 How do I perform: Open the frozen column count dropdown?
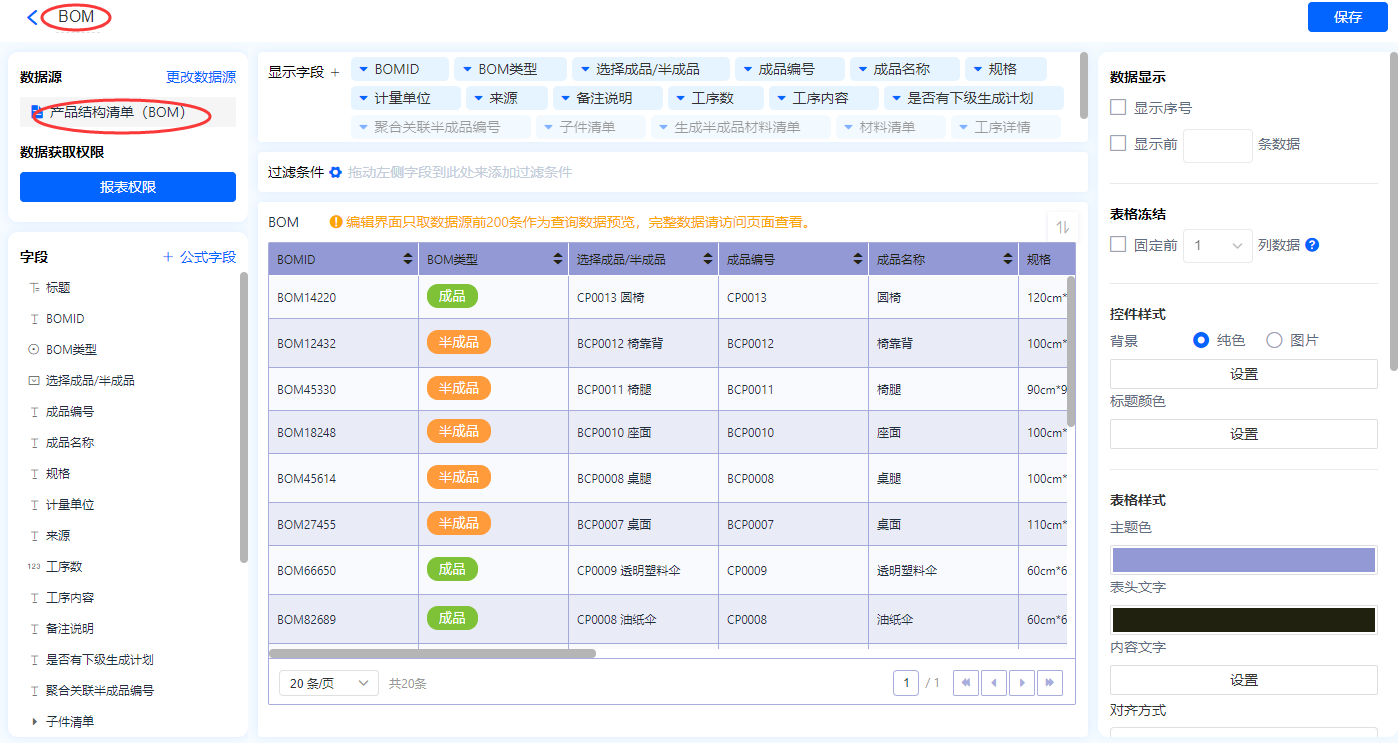pos(1217,245)
